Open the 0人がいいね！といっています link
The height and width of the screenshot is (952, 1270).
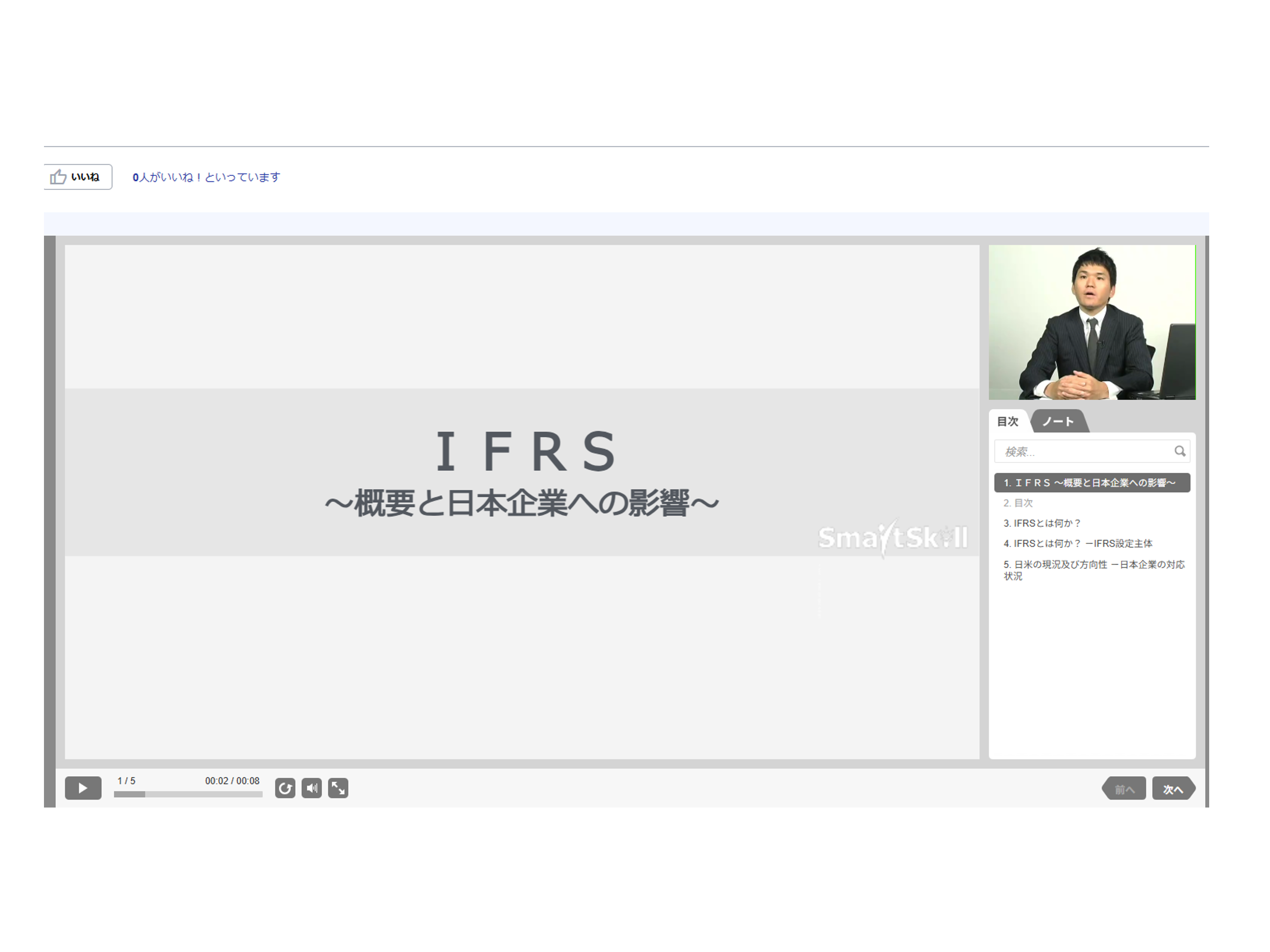coord(206,177)
